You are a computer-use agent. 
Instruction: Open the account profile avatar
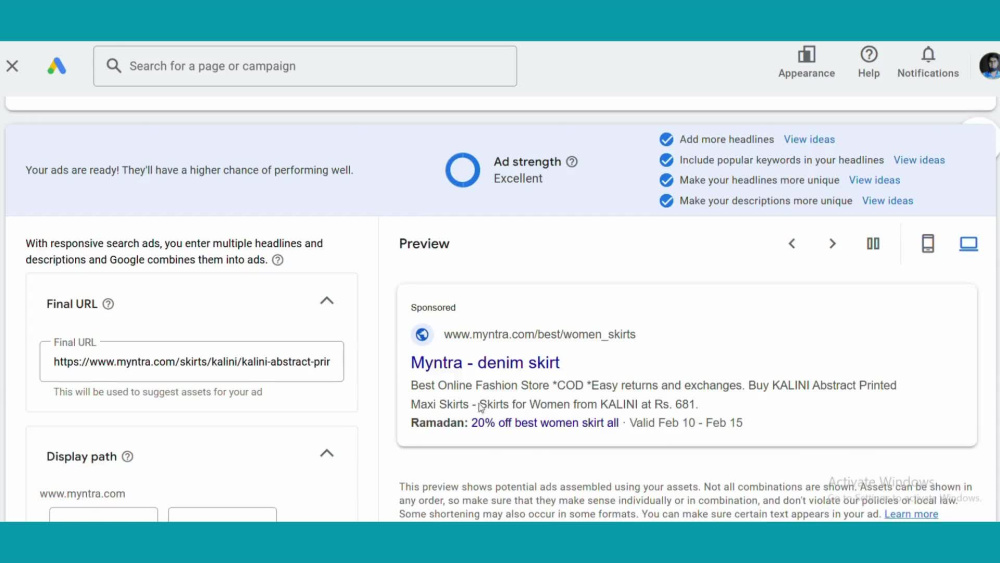point(989,66)
